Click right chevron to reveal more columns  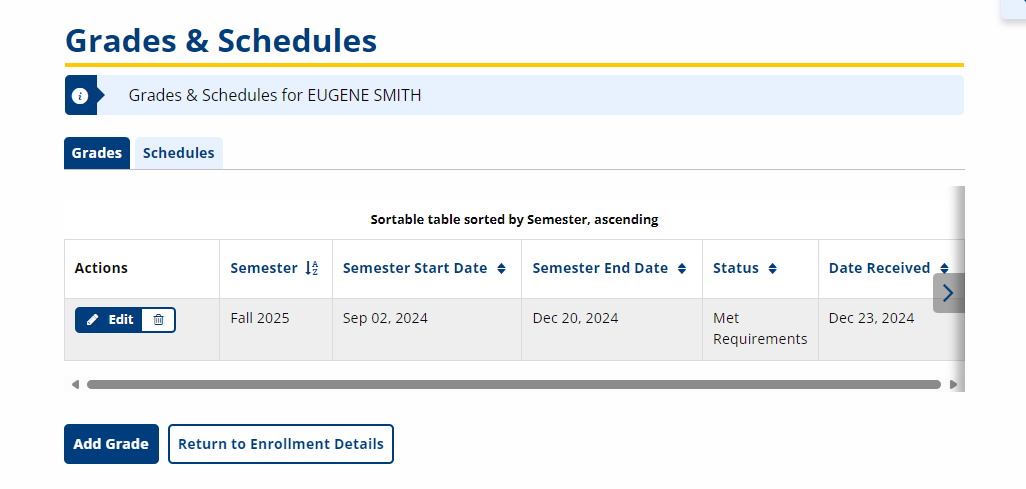948,293
